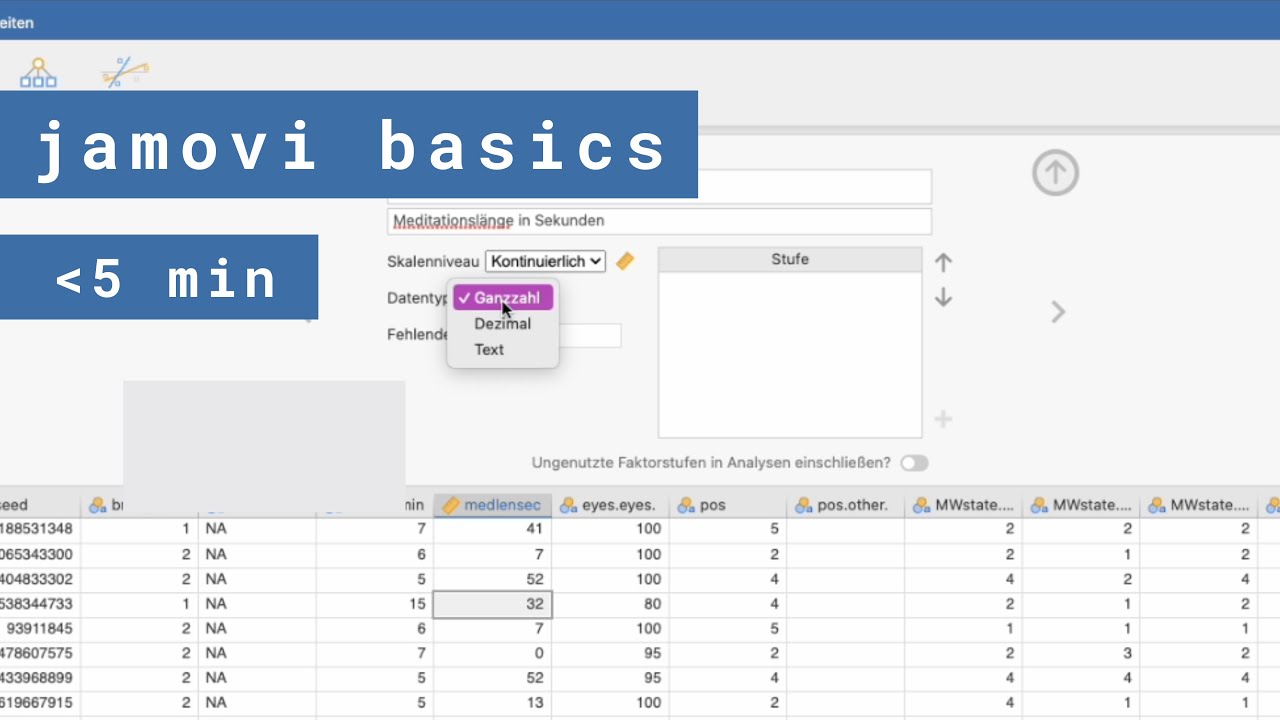Select the medlensec column header
This screenshot has width=1280, height=720.
point(492,505)
